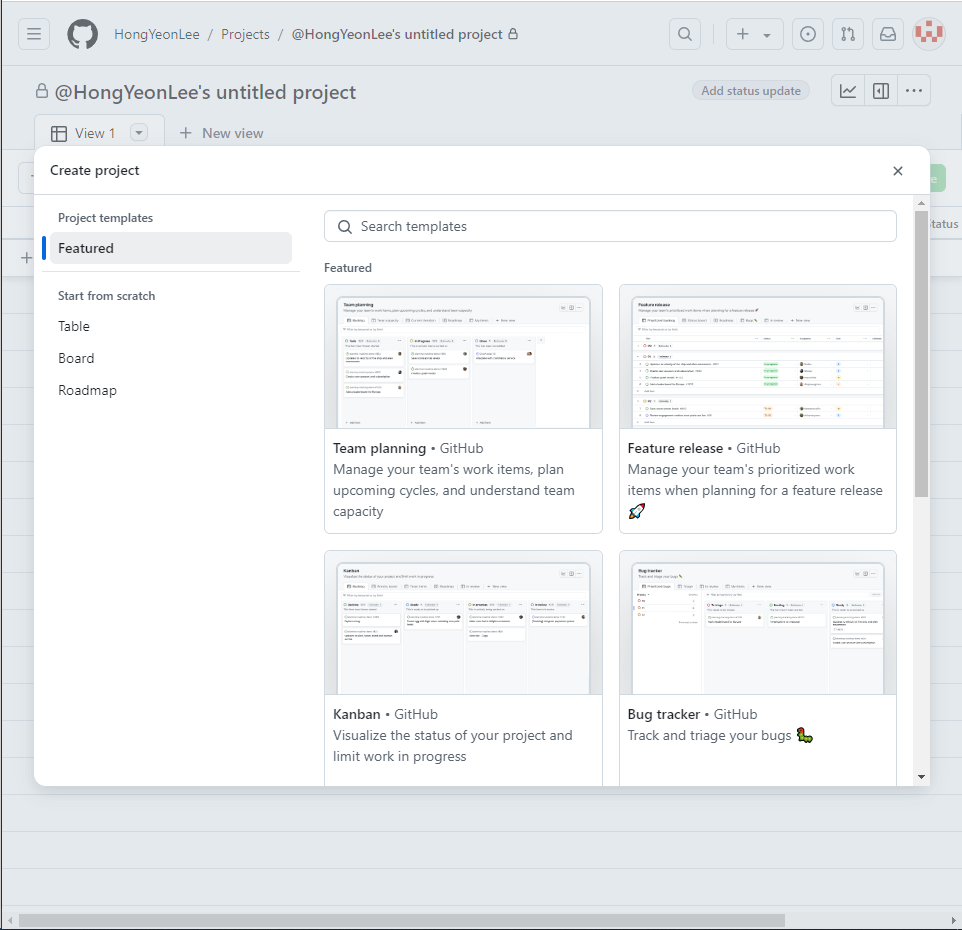Open View 1 options dropdown arrow
Viewport: 962px width, 930px height.
point(139,133)
